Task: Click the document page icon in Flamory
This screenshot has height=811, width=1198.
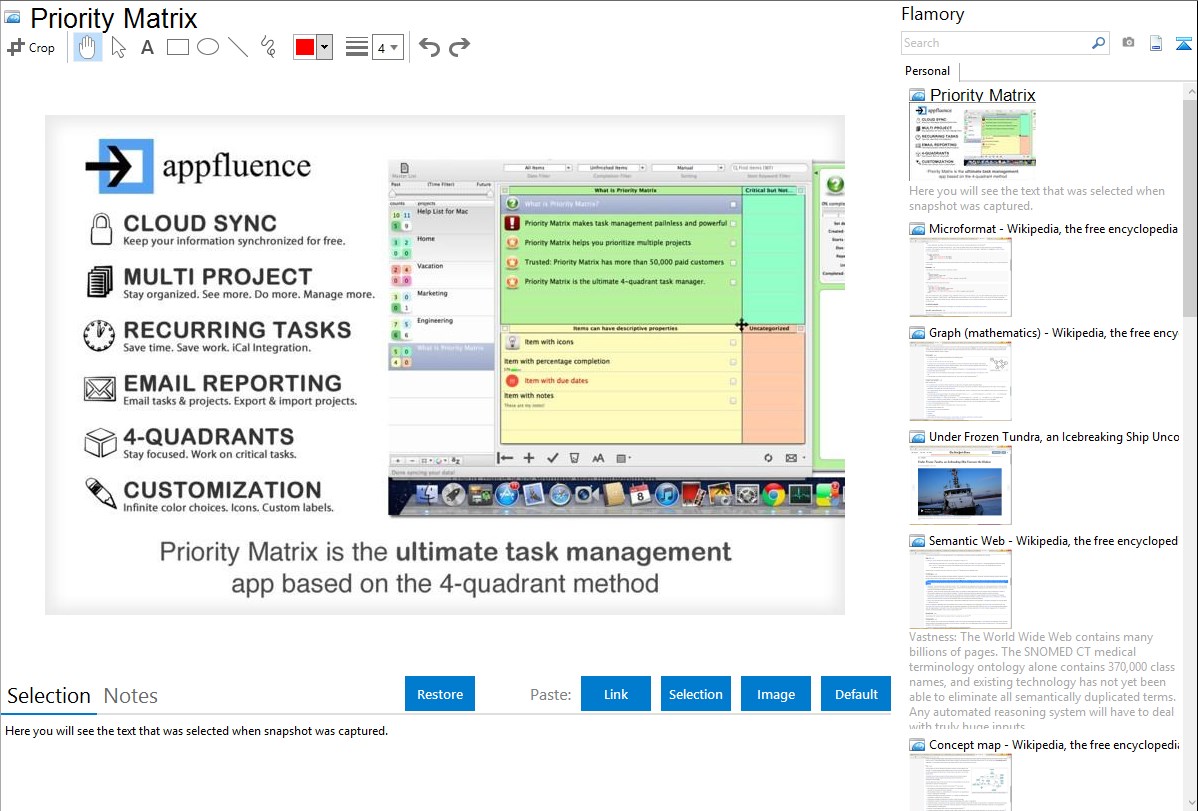Action: [1156, 44]
